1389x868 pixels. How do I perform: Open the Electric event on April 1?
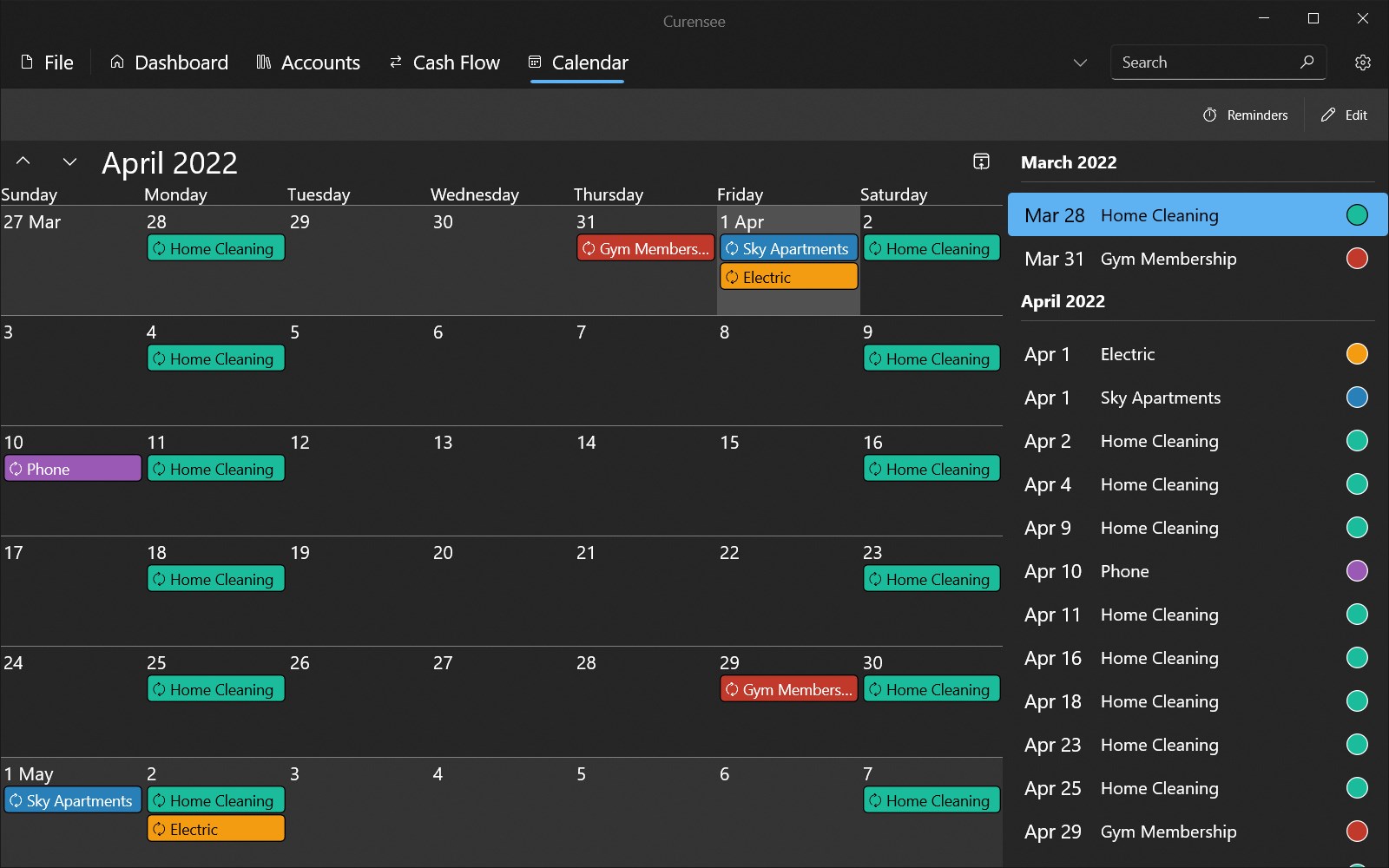tap(788, 277)
